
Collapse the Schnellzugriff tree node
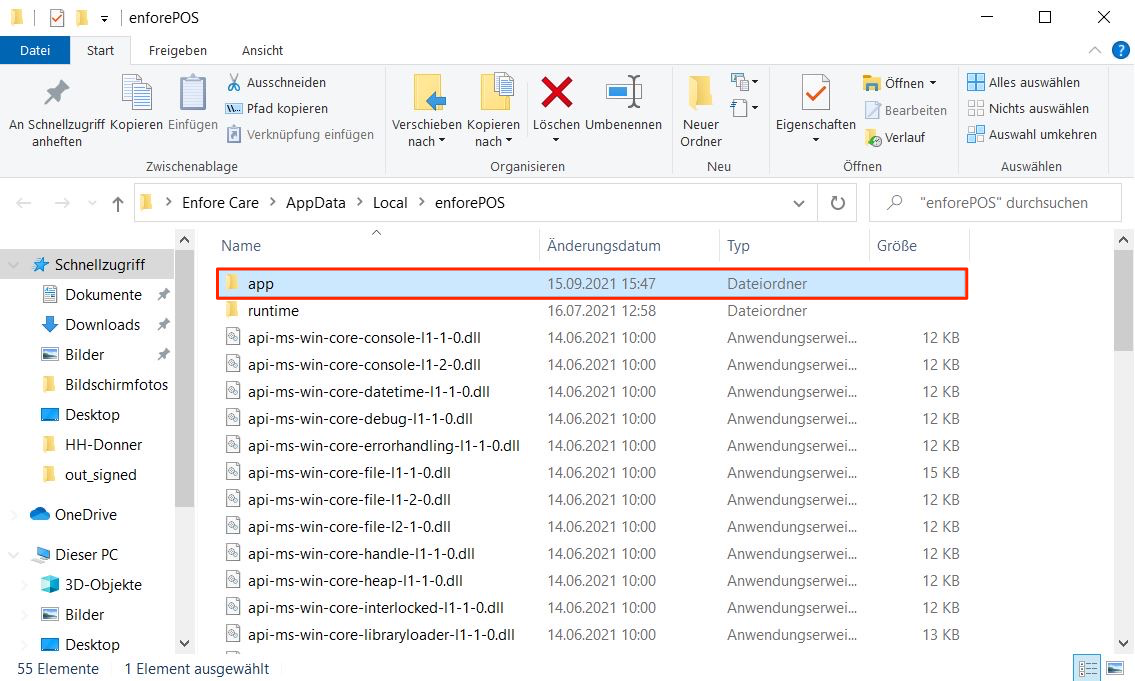(x=14, y=266)
